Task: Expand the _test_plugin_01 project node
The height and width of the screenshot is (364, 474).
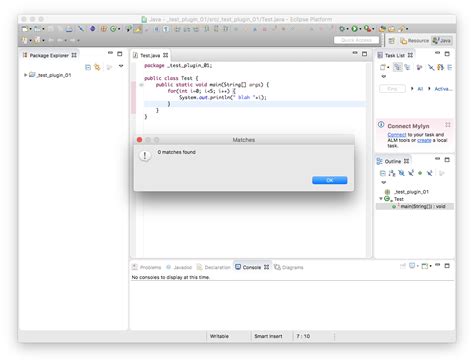Action: tap(25, 75)
